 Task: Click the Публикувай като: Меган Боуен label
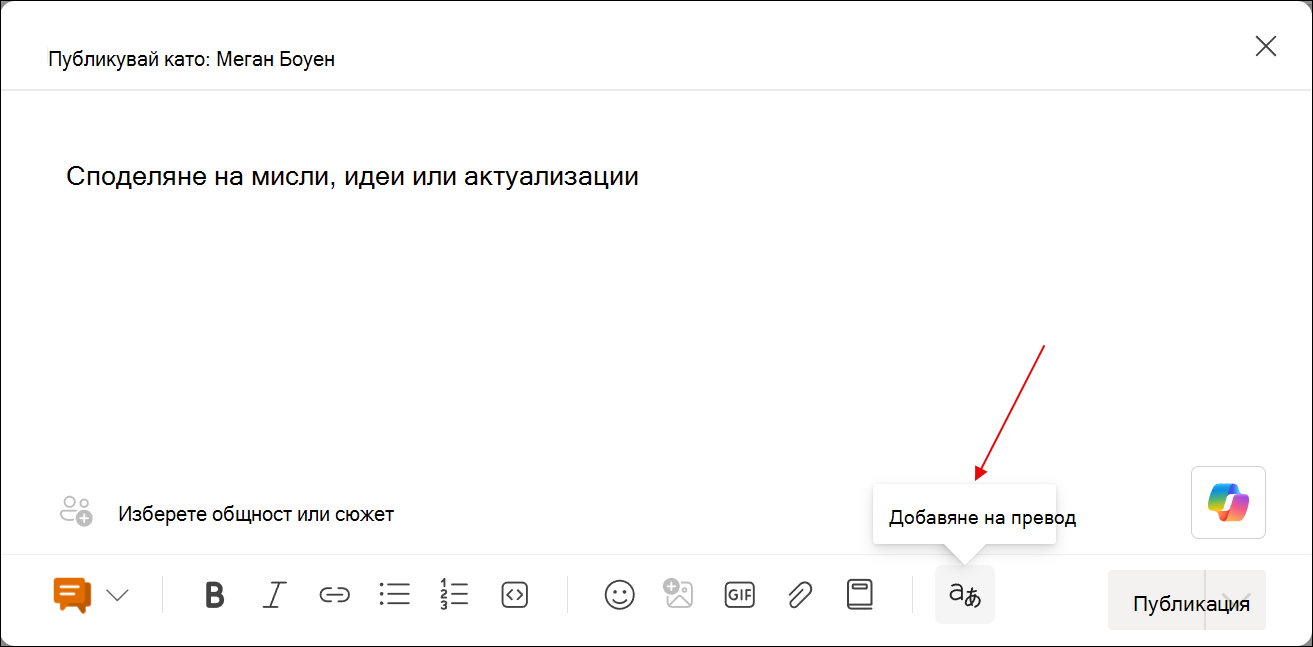pos(191,59)
